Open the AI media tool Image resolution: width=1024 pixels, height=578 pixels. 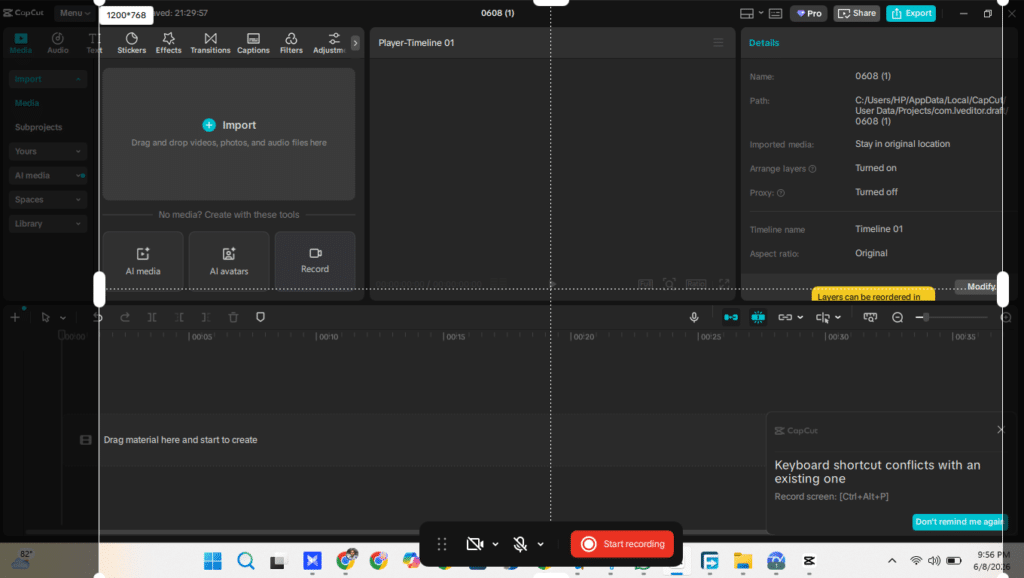click(143, 261)
